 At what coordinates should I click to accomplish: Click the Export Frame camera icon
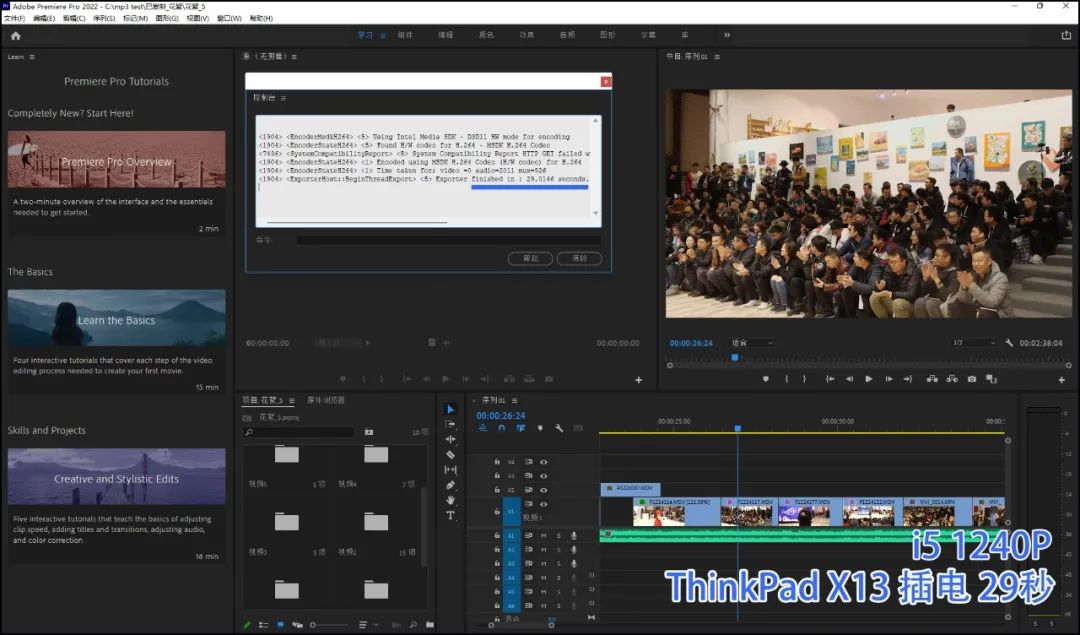(971, 381)
